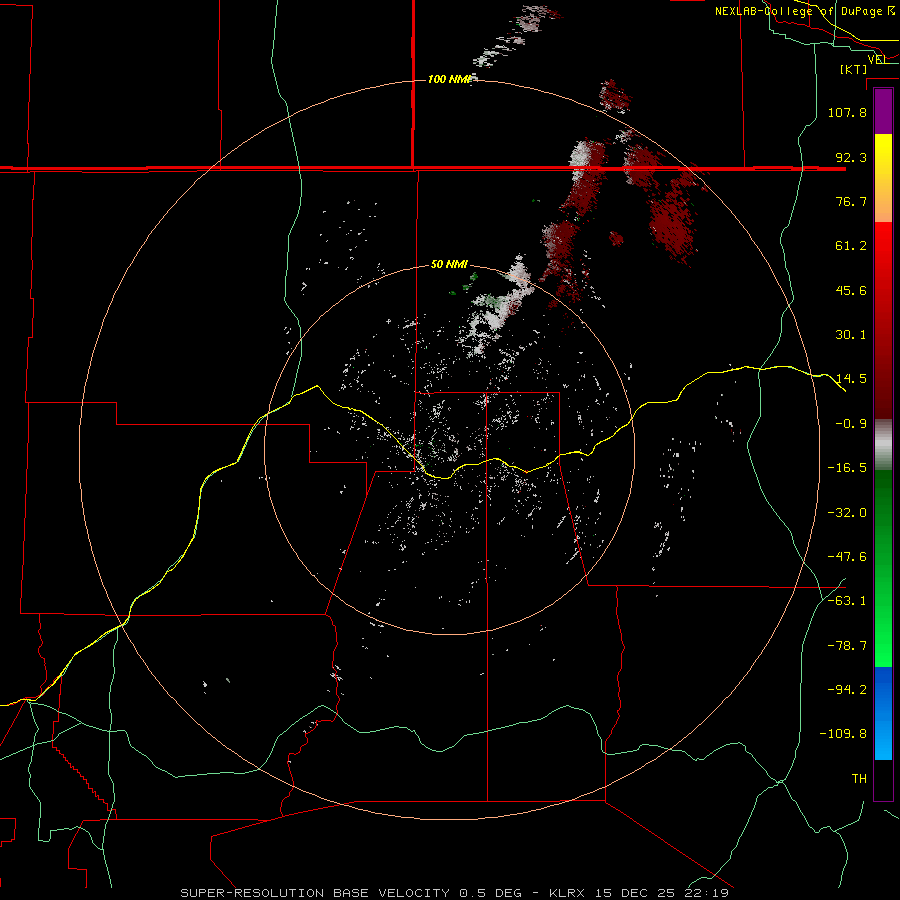
Task: Click the 14.5 velocity scale value
Action: (851, 379)
